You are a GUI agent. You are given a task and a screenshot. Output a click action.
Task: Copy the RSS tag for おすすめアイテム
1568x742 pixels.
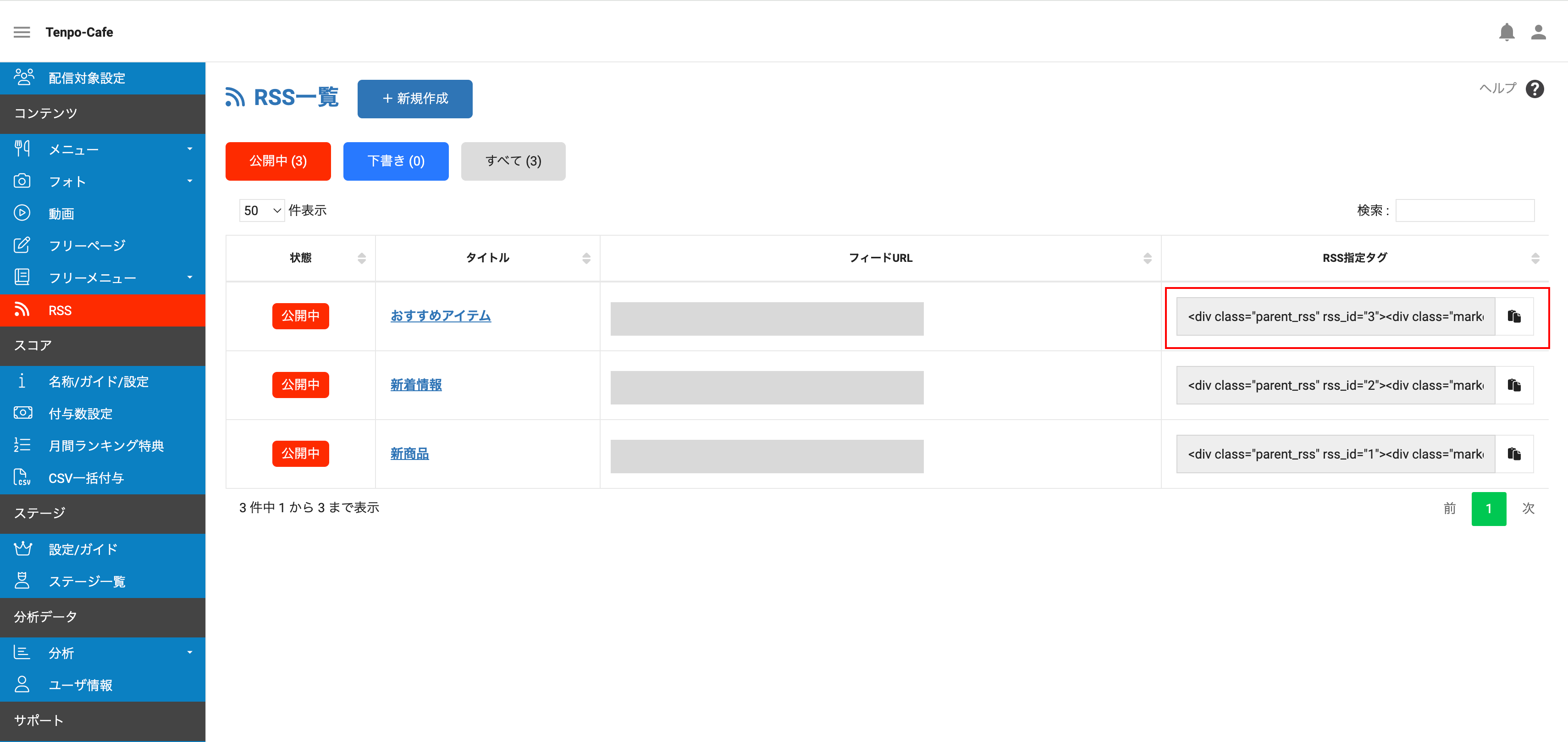[1514, 316]
